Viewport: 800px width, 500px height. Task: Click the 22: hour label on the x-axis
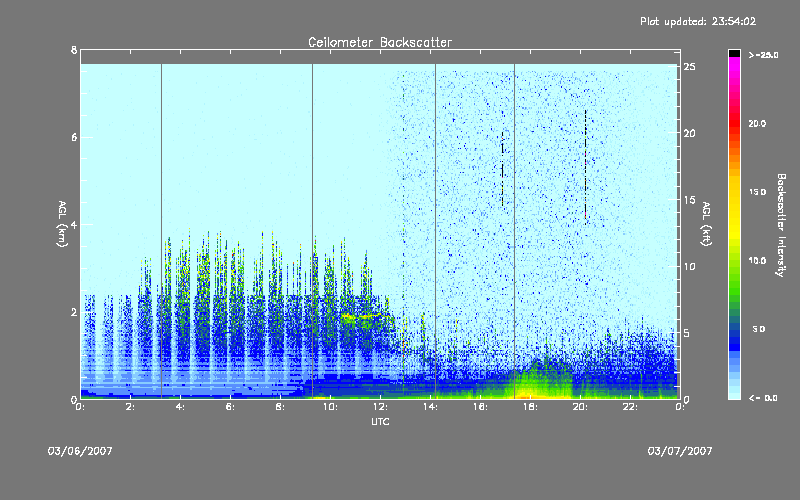pos(630,407)
